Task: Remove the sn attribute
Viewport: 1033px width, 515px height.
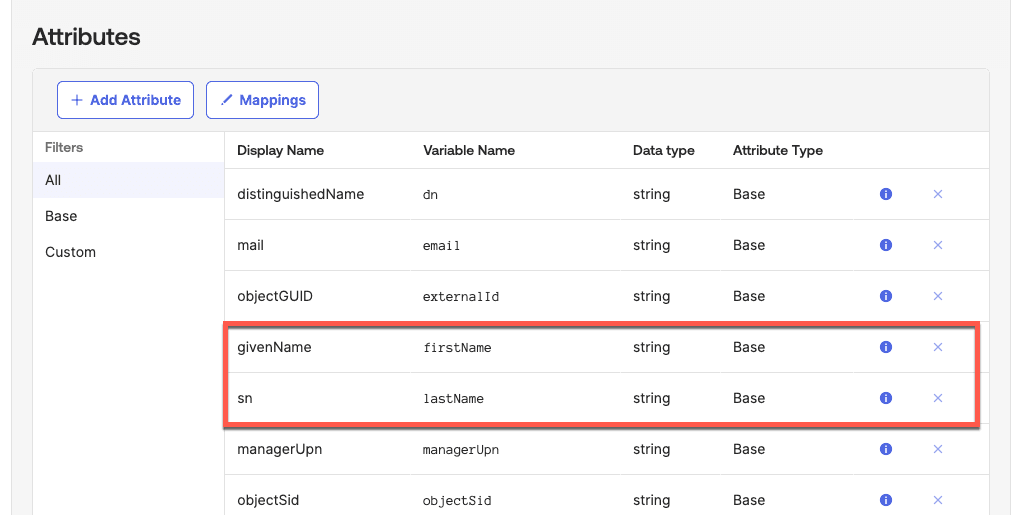Action: 938,398
